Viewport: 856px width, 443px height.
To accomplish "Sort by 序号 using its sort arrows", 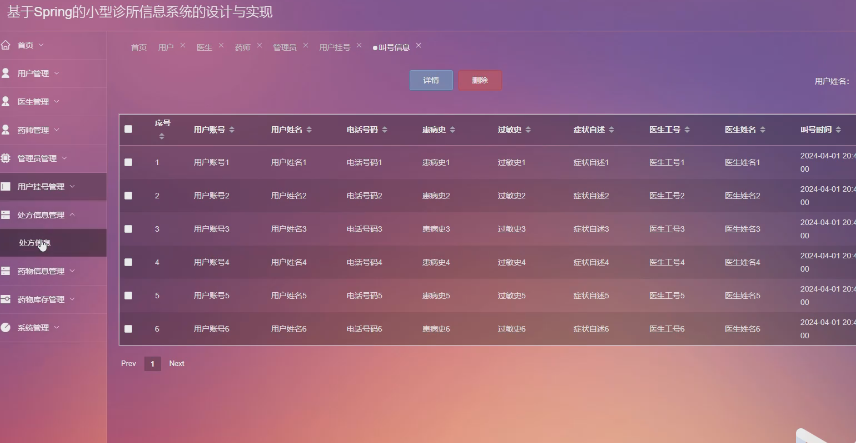I will [x=161, y=136].
